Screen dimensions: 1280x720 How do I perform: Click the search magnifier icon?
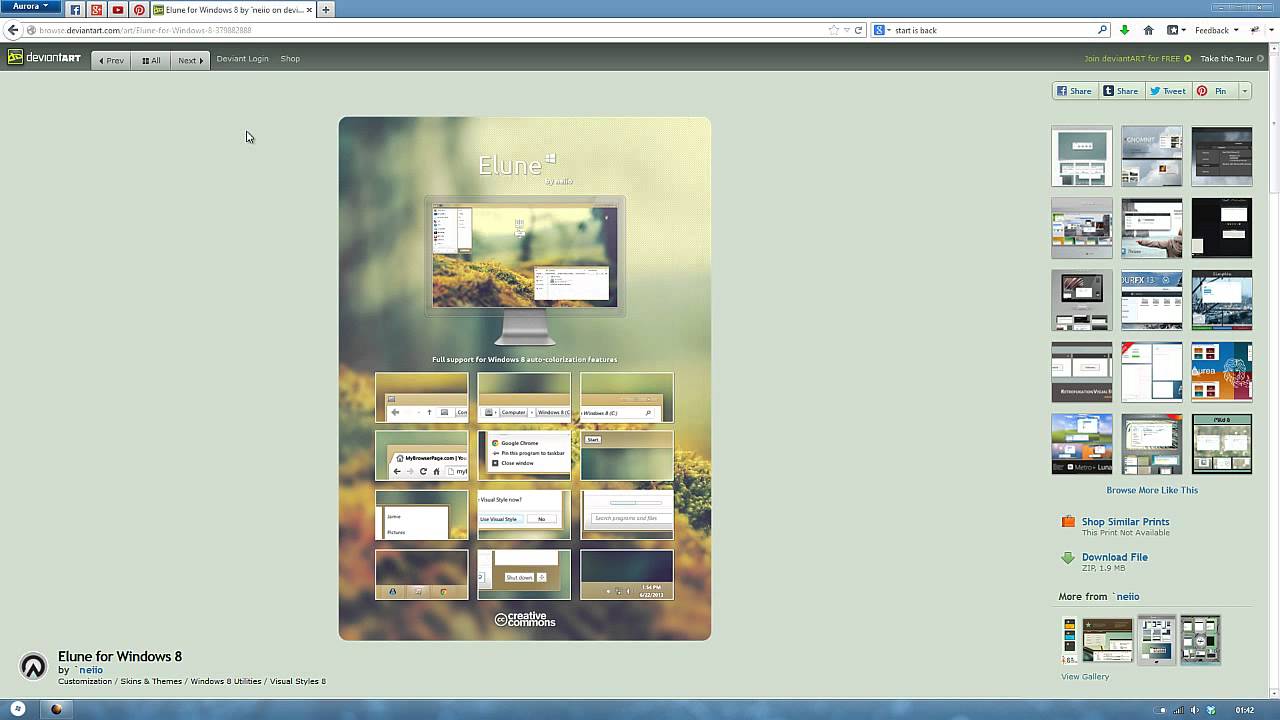(x=1102, y=30)
